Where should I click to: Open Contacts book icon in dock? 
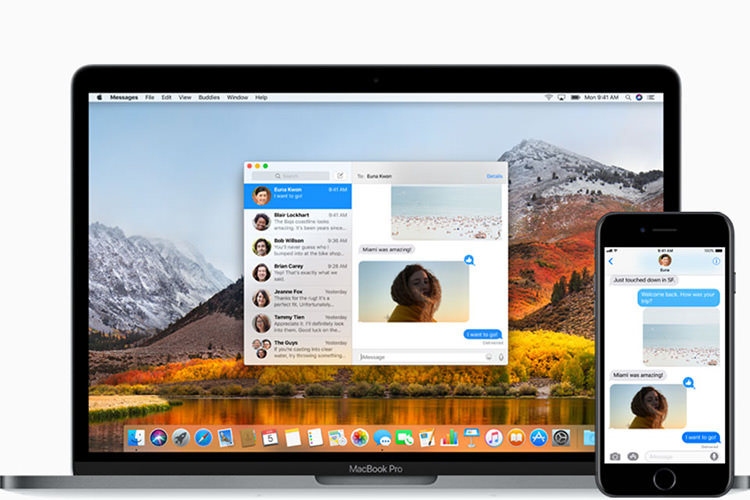(x=248, y=437)
